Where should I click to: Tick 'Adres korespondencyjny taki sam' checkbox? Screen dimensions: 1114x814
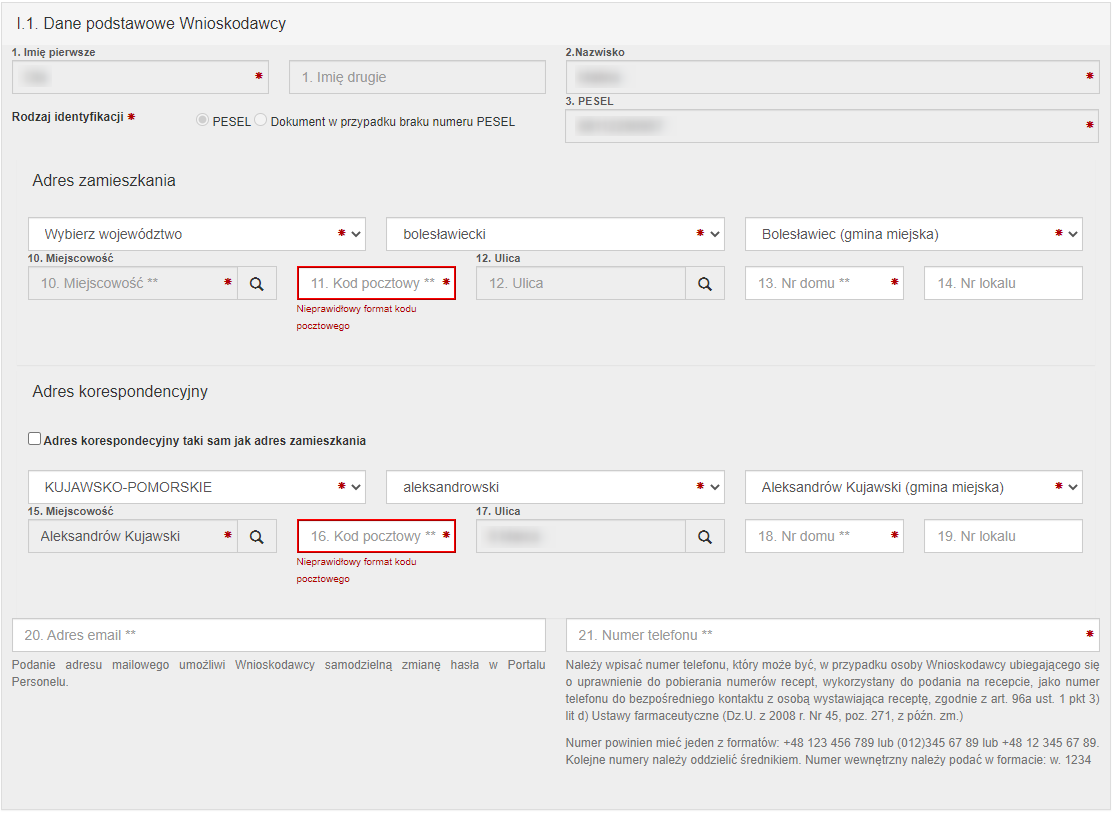(x=35, y=439)
